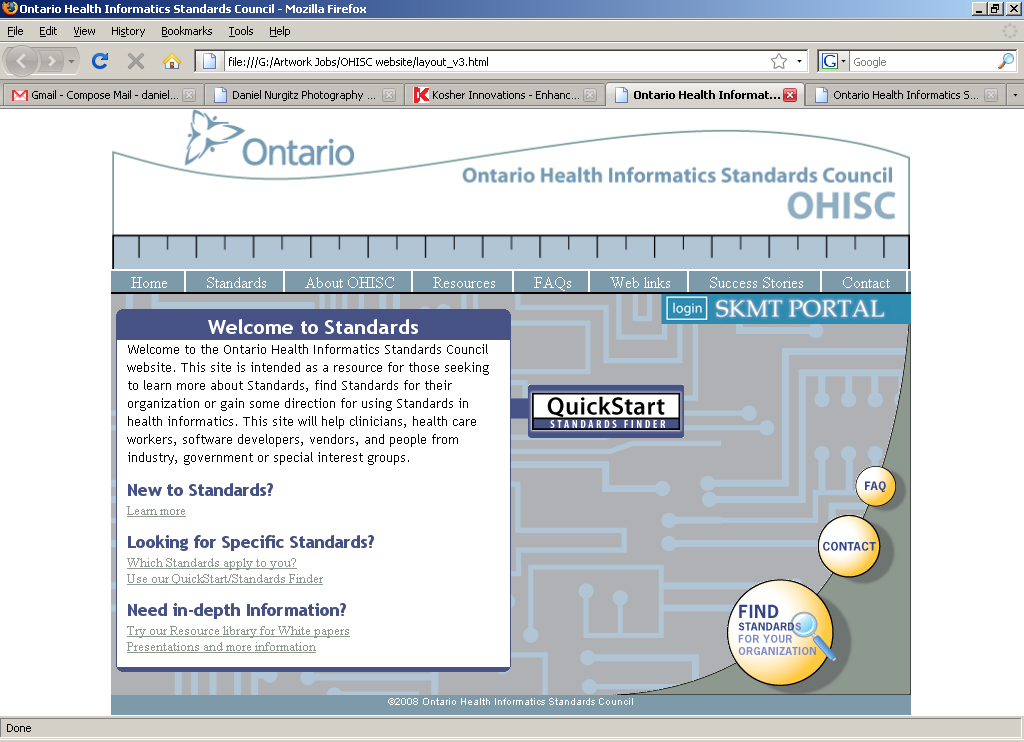The height and width of the screenshot is (742, 1024).
Task: Click the round FAQ bubble button
Action: coord(875,486)
